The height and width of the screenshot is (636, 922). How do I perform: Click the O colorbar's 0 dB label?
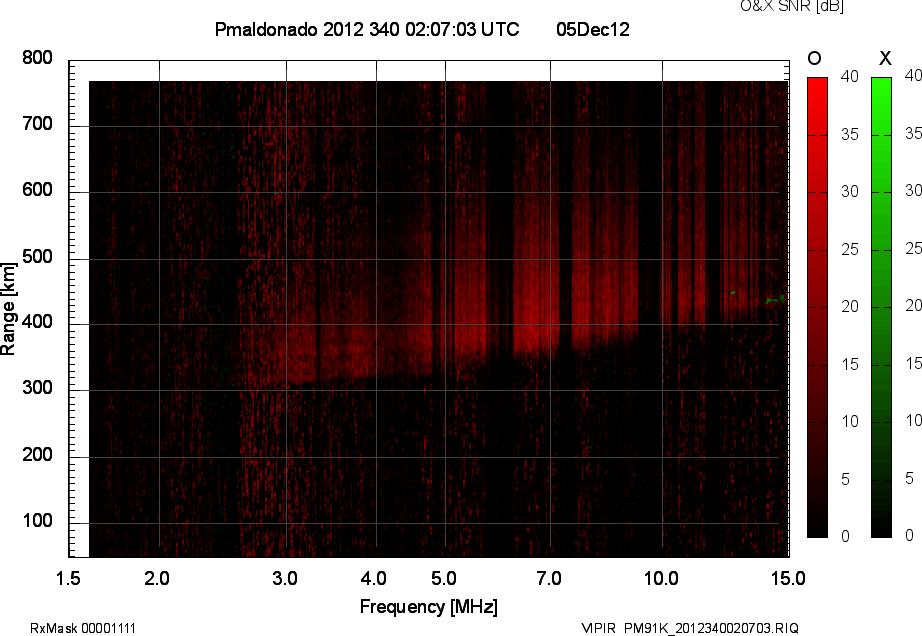846,536
